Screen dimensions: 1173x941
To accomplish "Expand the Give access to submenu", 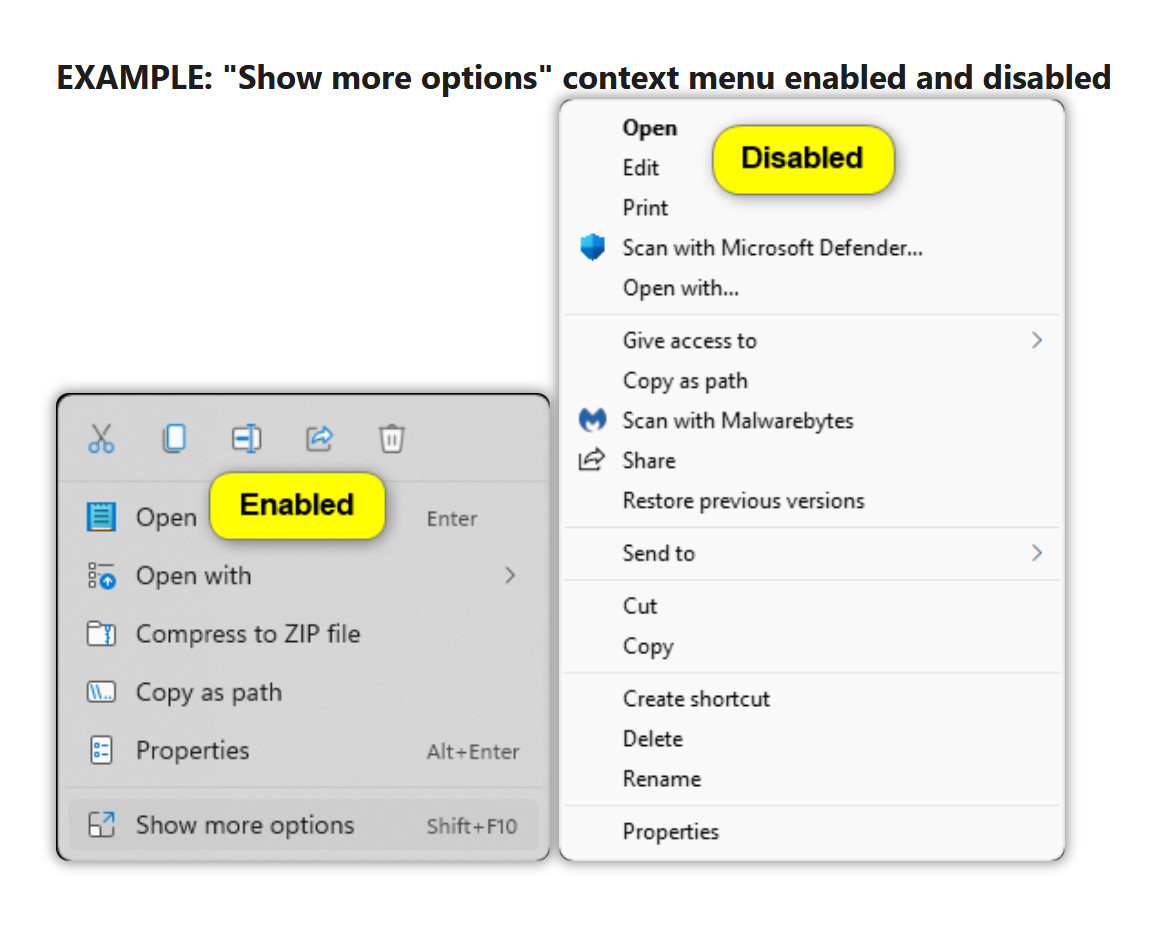I will pyautogui.click(x=1037, y=340).
